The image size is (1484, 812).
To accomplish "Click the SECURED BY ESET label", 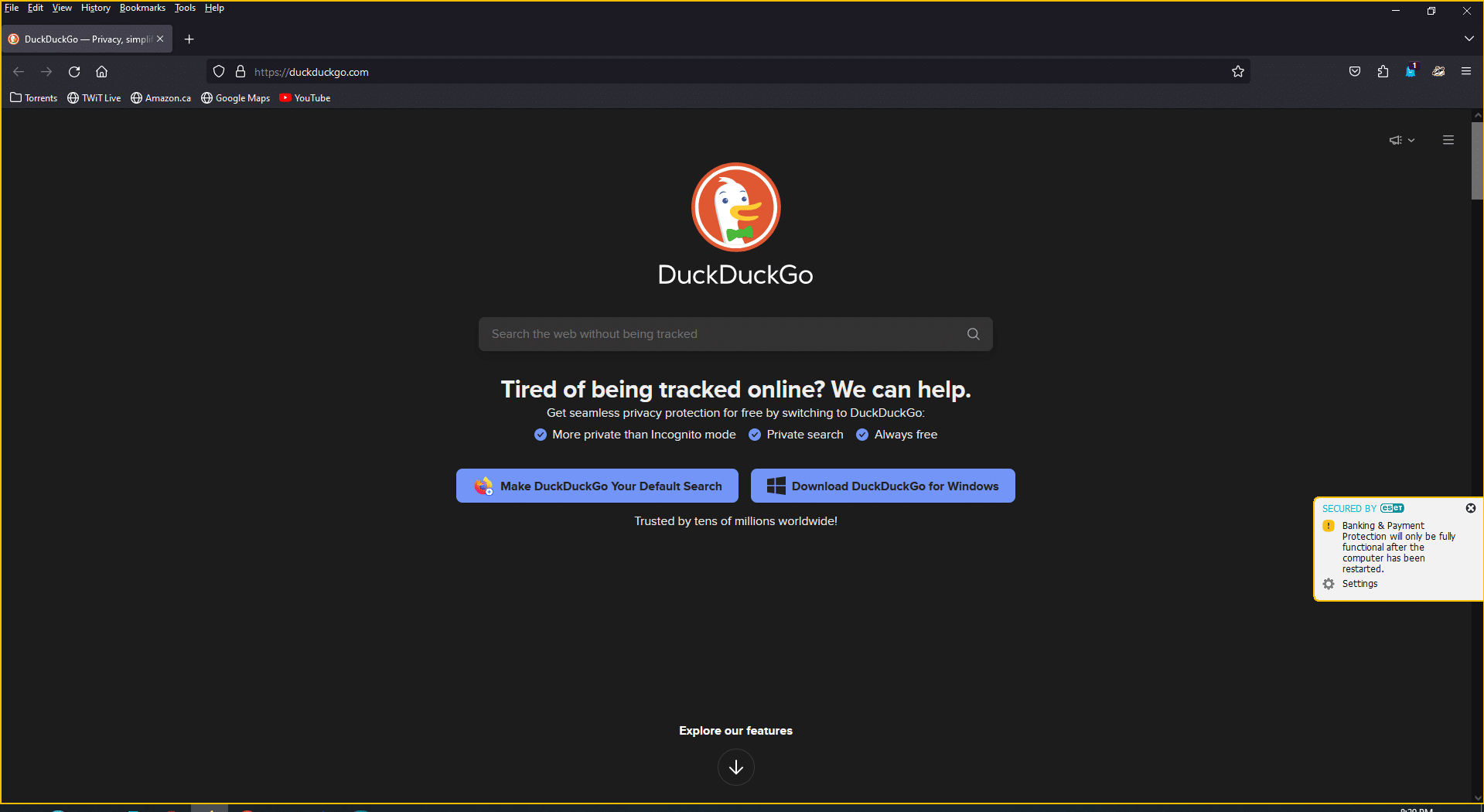I will click(x=1363, y=508).
